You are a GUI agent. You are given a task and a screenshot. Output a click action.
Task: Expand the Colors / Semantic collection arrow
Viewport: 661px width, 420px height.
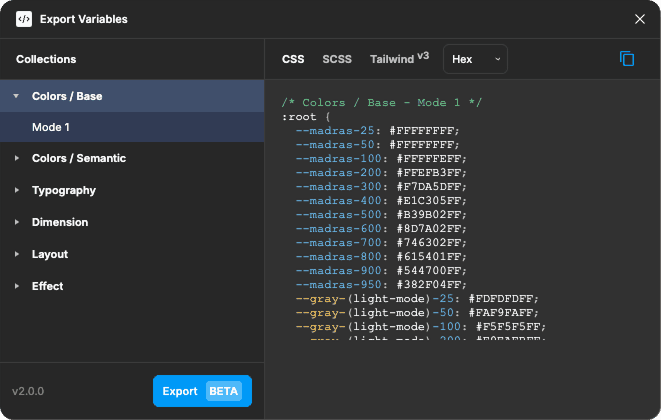[x=16, y=158]
